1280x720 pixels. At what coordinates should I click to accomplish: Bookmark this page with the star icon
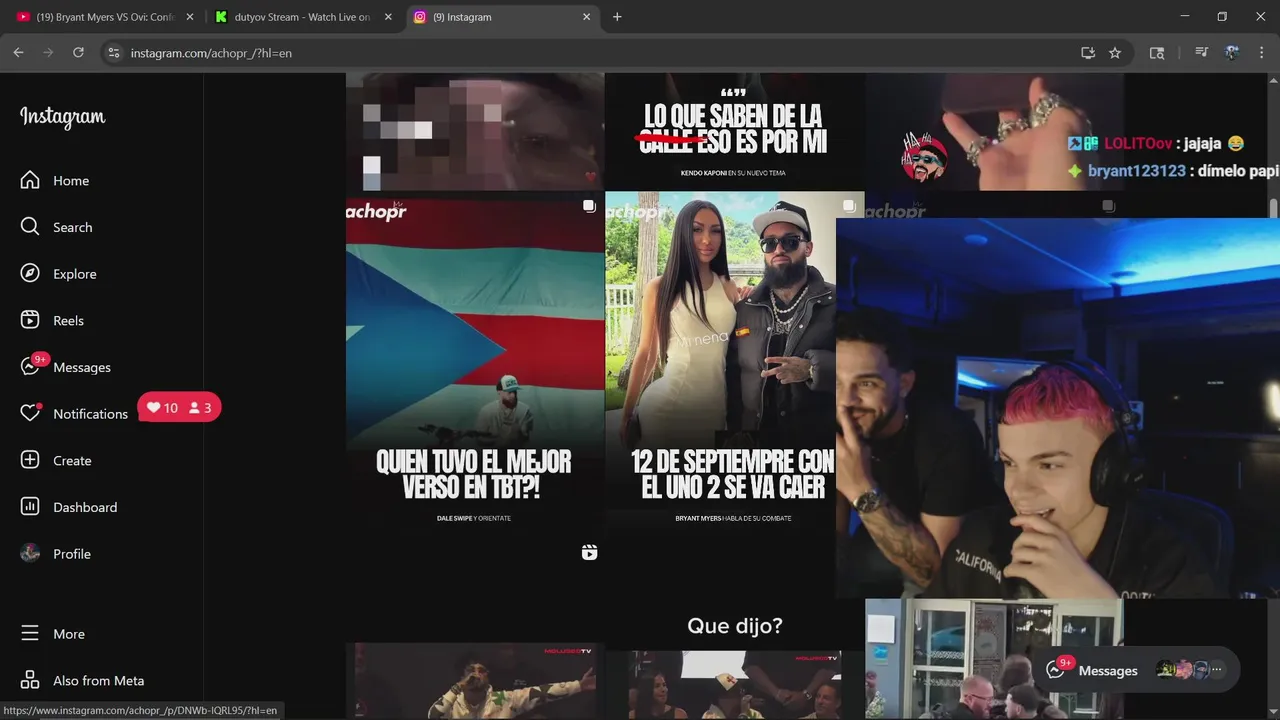point(1115,53)
